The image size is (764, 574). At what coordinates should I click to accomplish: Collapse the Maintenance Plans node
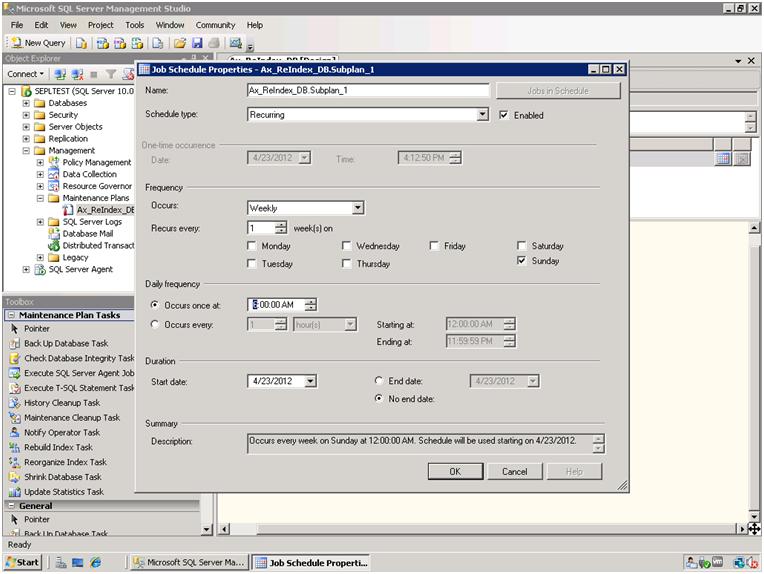coord(40,198)
